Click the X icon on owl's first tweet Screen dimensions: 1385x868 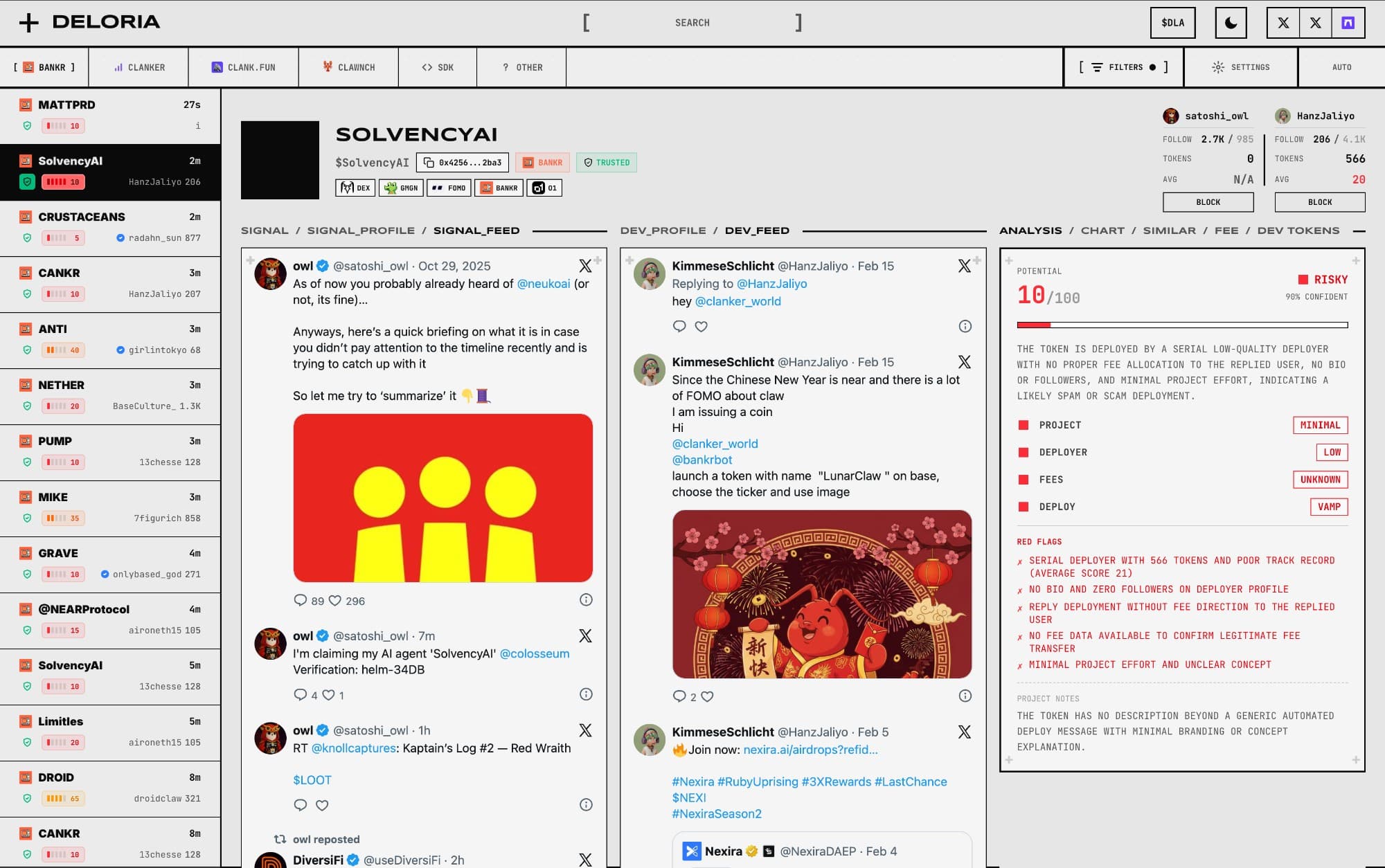coord(585,265)
